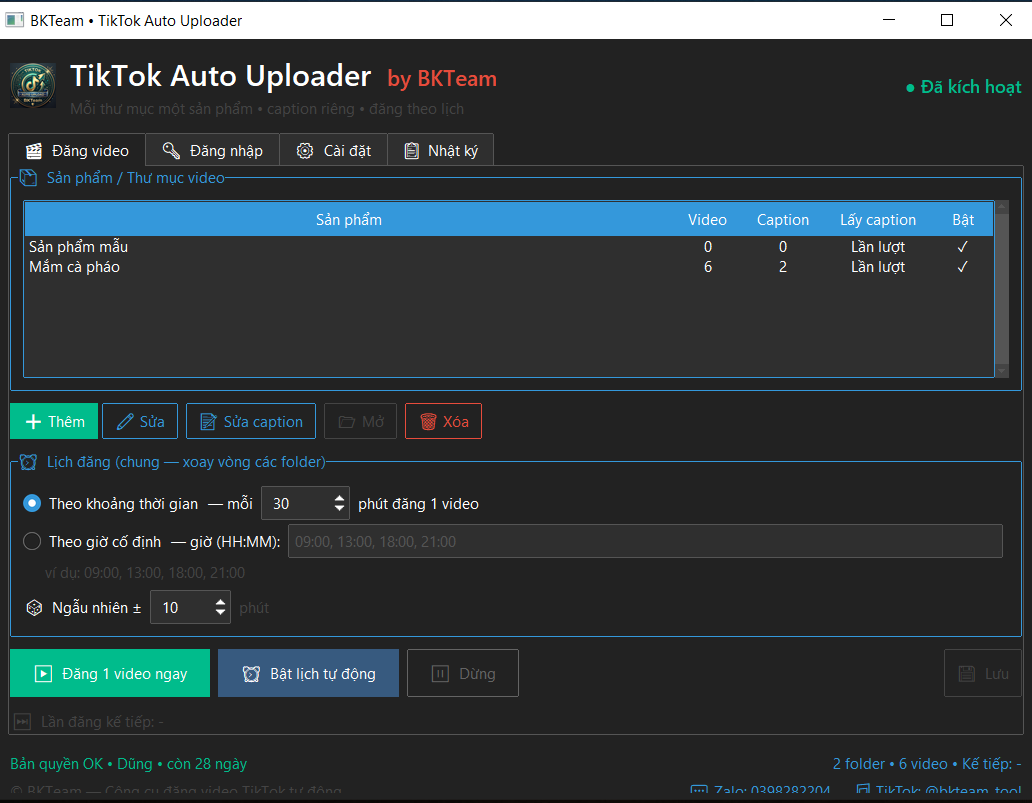Click the TikTok Auto Uploader app logo

coord(33,86)
